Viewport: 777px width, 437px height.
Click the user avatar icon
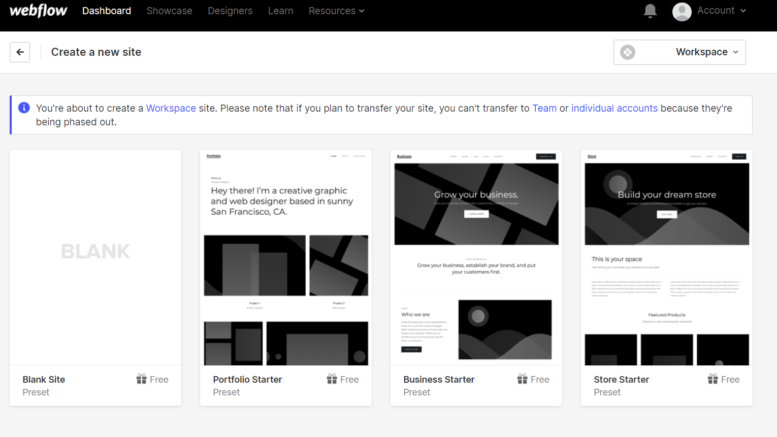(x=682, y=11)
